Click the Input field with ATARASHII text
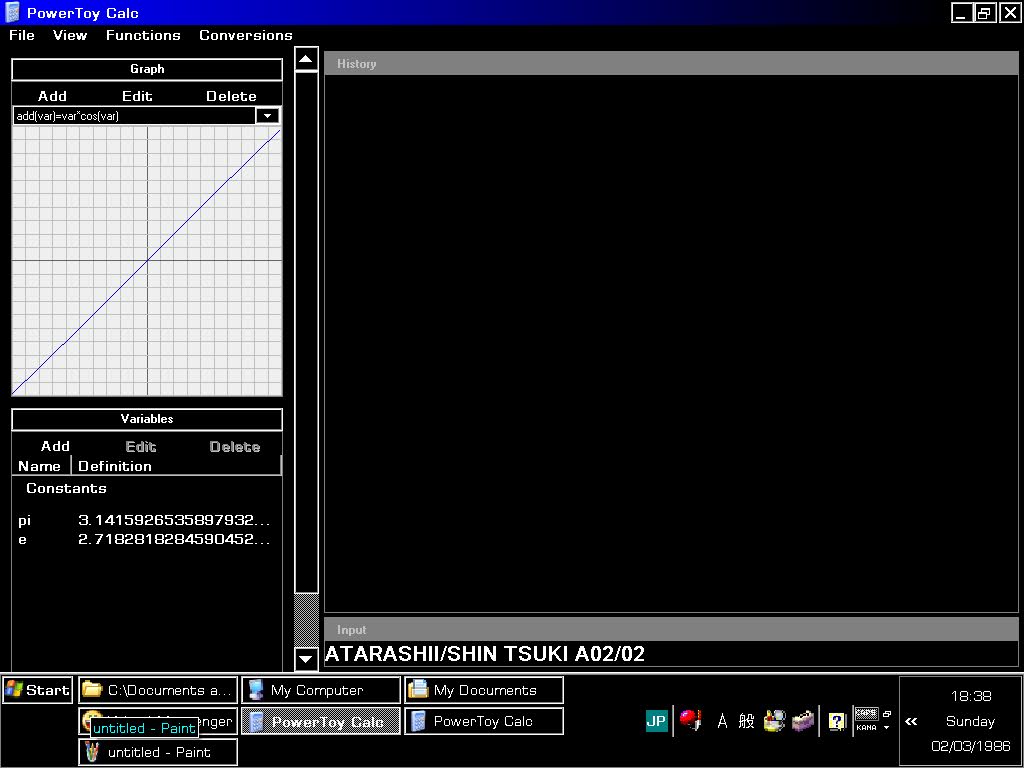 [671, 654]
